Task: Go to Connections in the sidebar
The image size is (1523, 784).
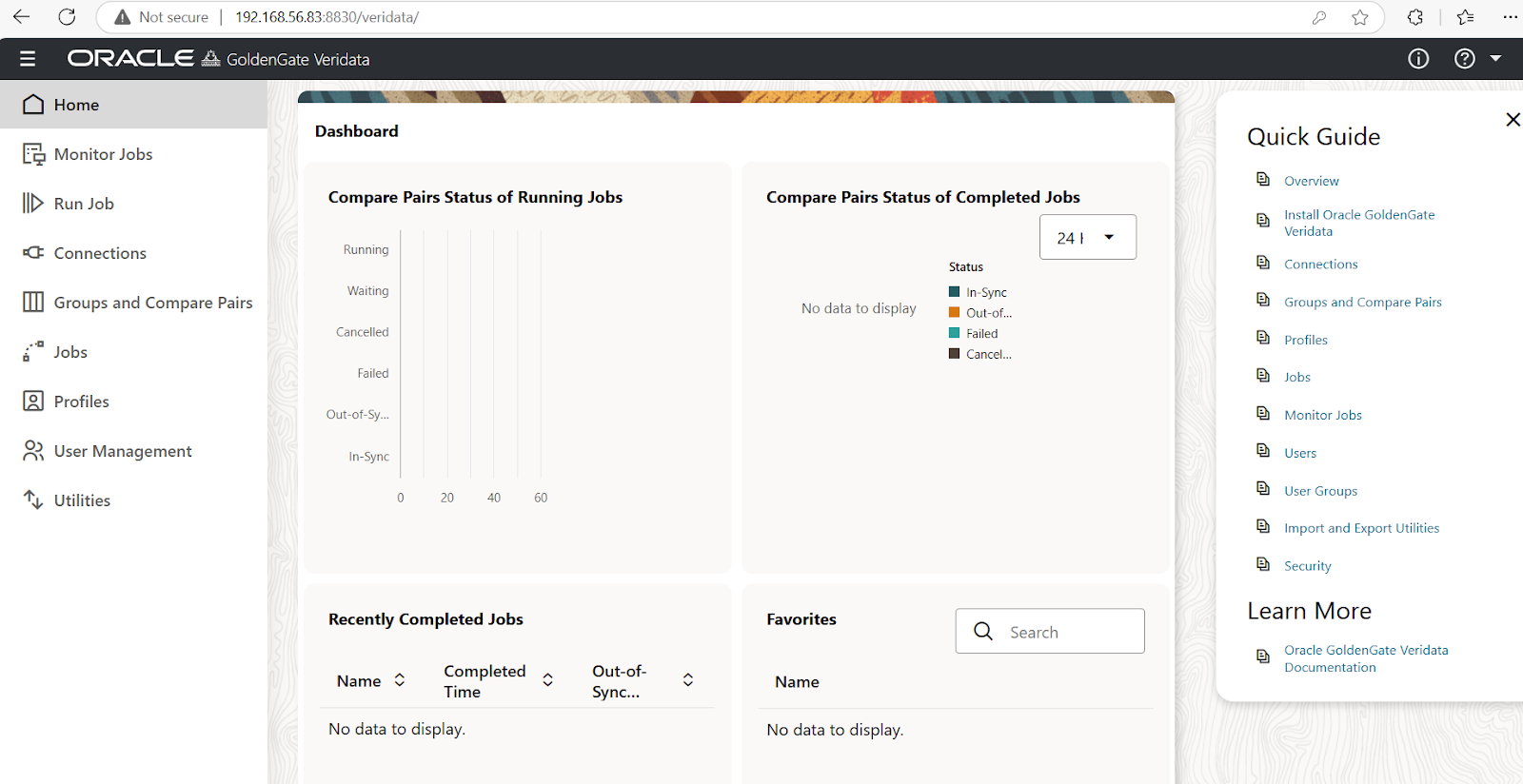Action: click(133, 253)
